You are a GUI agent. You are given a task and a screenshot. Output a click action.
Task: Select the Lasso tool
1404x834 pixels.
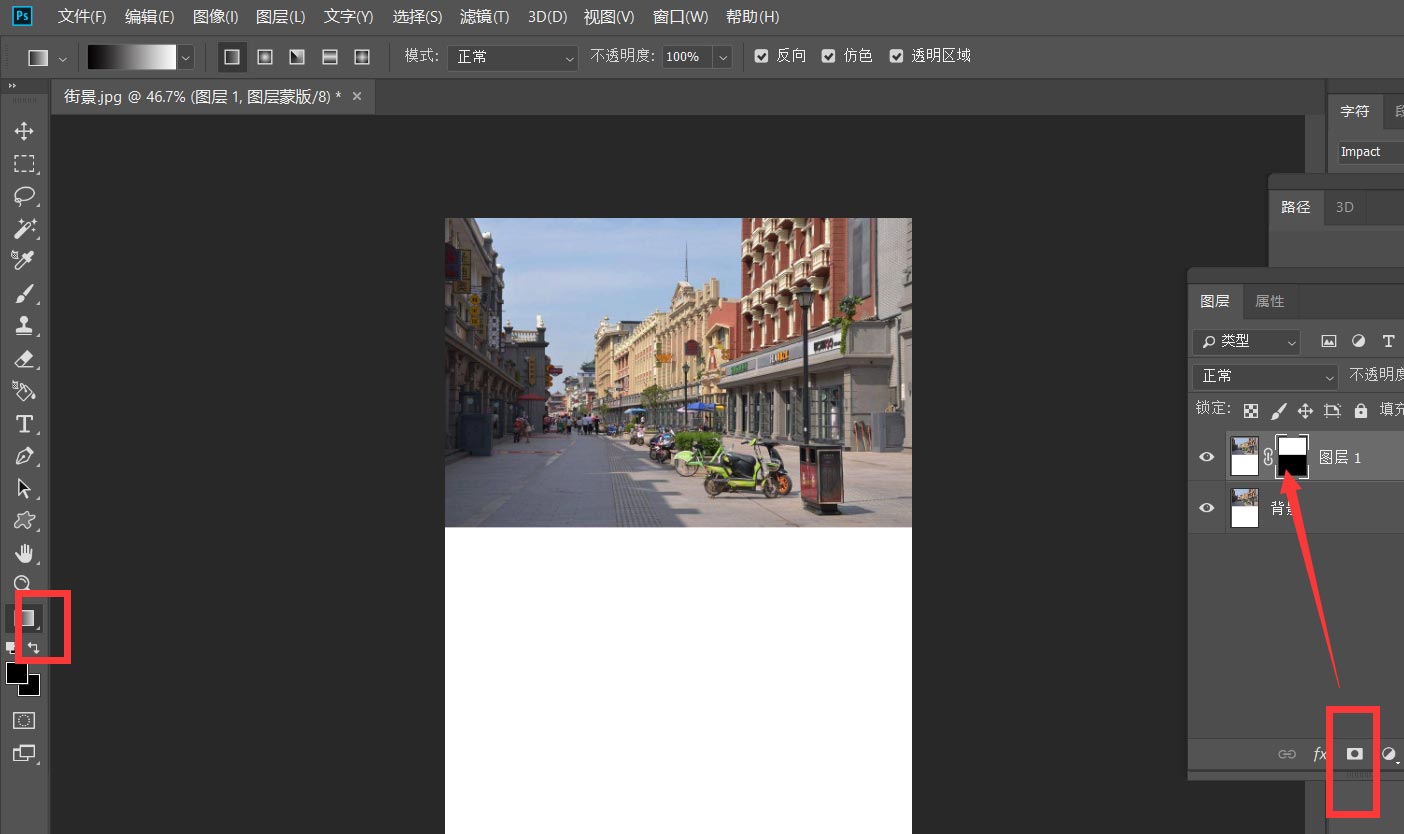24,196
